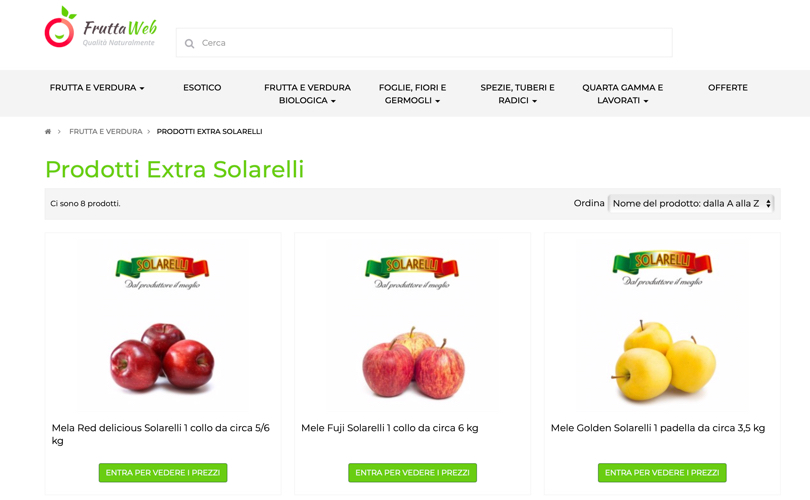Expand Spezie, Tuberi e Radici menu

click(x=517, y=94)
